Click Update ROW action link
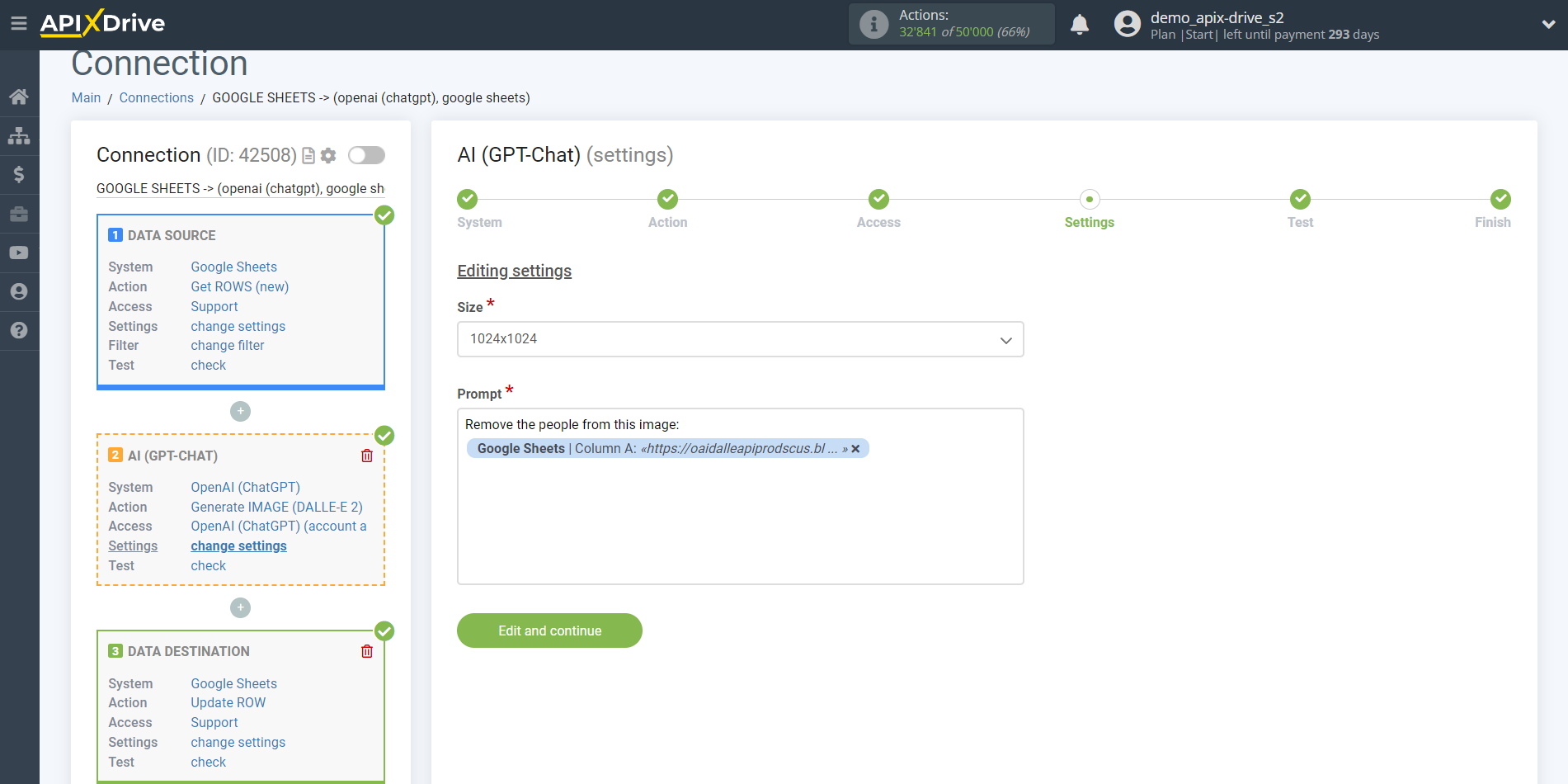 [228, 702]
